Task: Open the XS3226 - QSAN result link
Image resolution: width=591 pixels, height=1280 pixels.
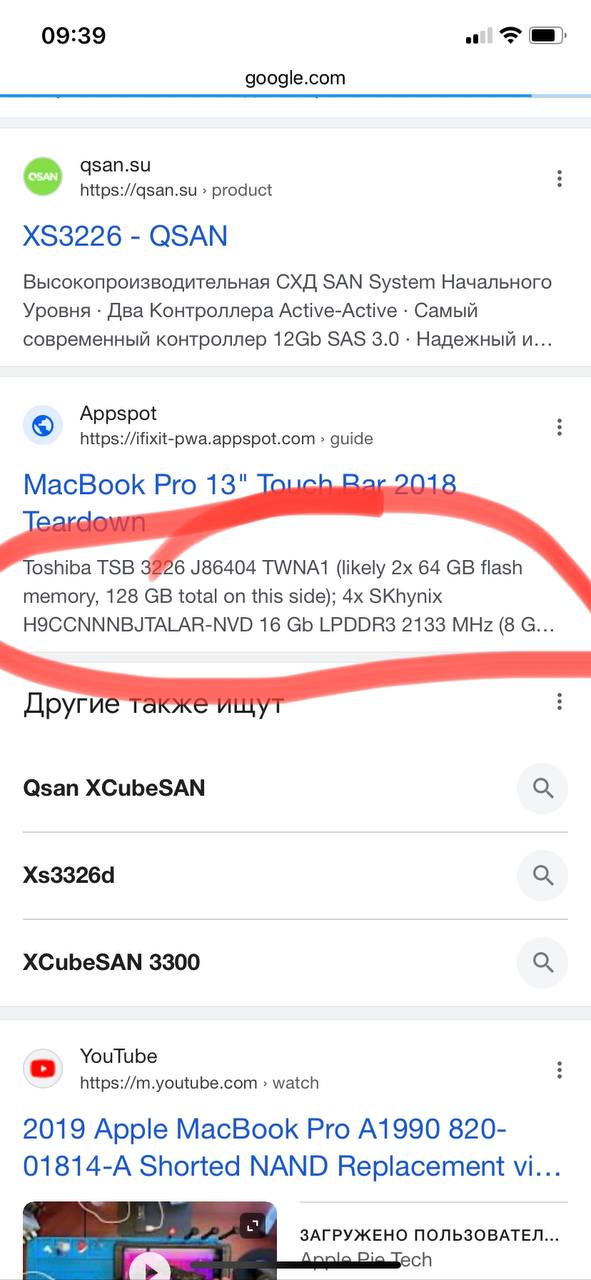Action: coord(126,237)
